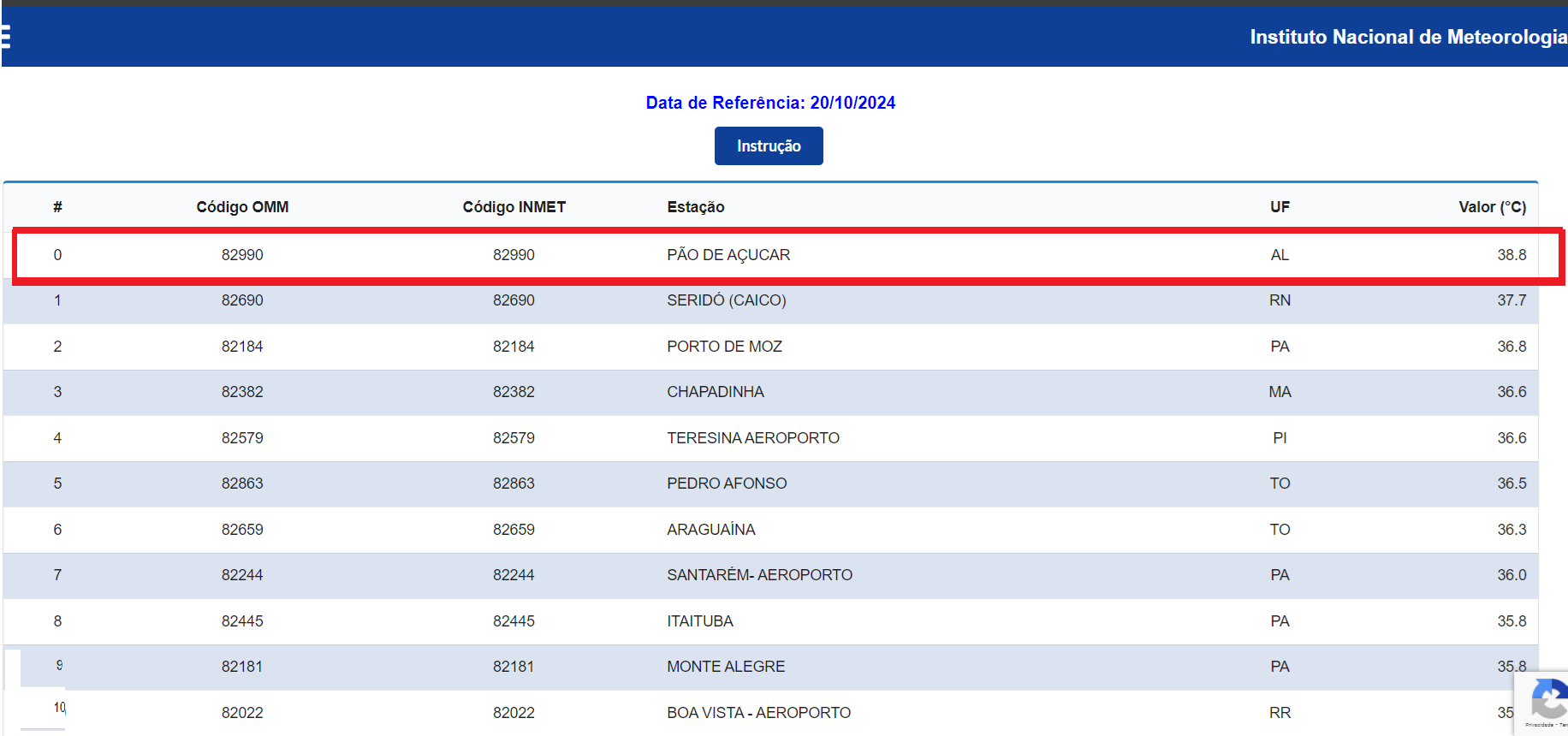Screen dimensions: 1568x736
Task: Select station CHAPADINHA
Action: 716,392
